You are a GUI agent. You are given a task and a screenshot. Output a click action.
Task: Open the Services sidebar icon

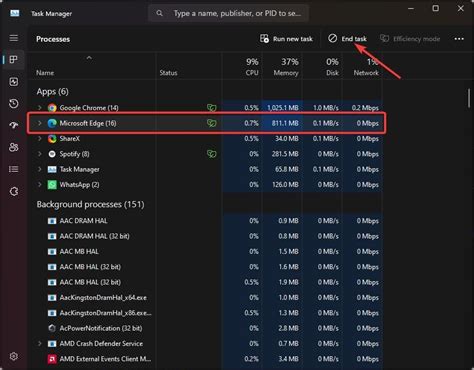click(x=14, y=191)
